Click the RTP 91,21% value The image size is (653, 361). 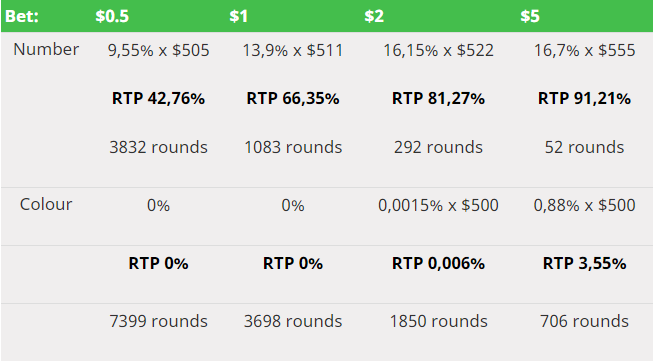pyautogui.click(x=584, y=99)
